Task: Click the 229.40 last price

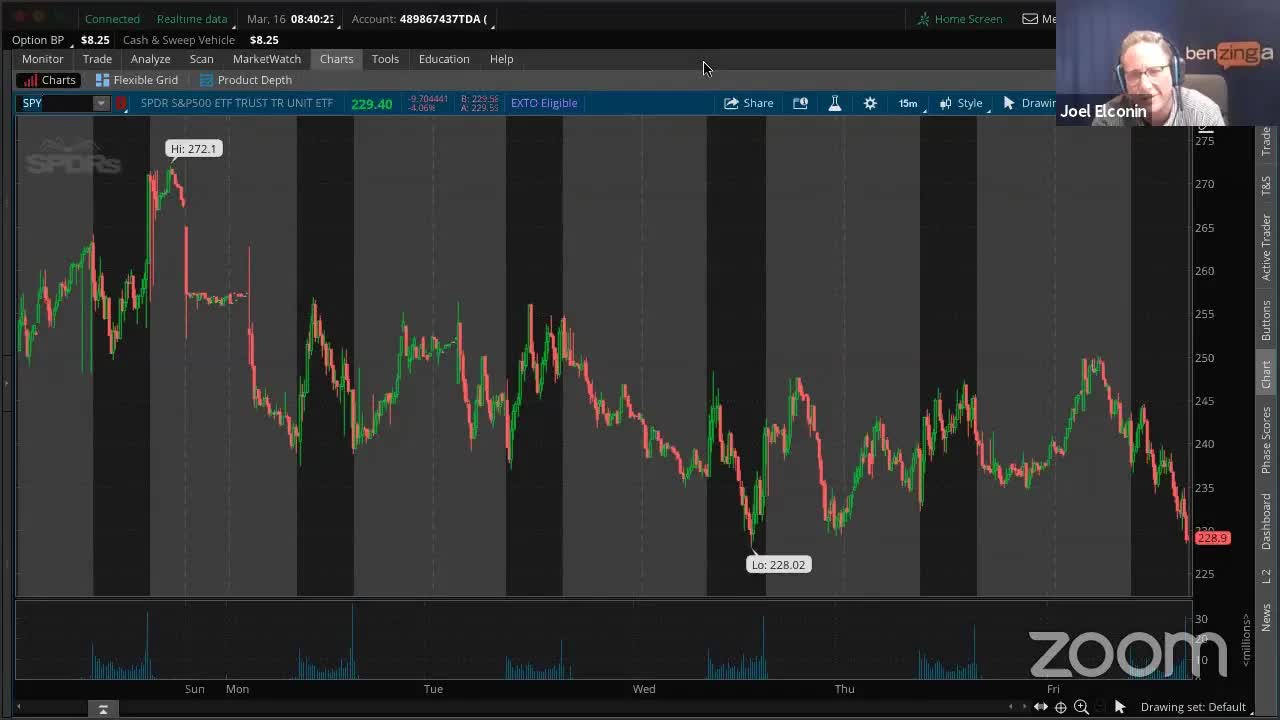Action: (371, 103)
